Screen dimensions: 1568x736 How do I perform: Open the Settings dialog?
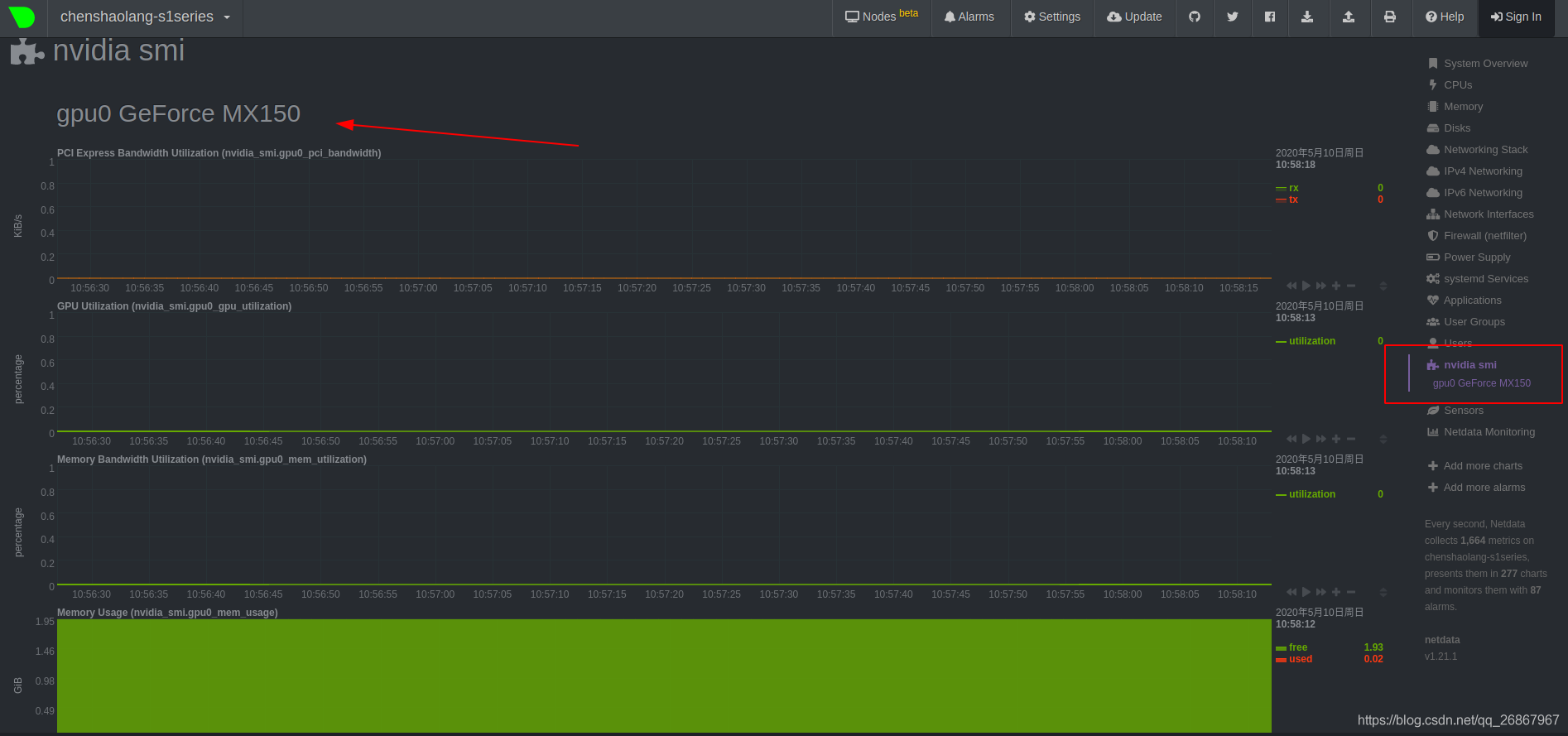[1052, 17]
